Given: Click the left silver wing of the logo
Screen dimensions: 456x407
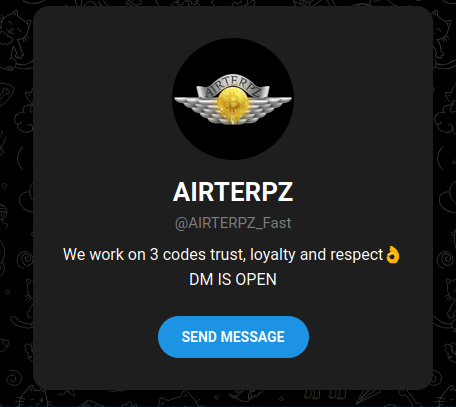Looking at the screenshot, I should (x=196, y=107).
